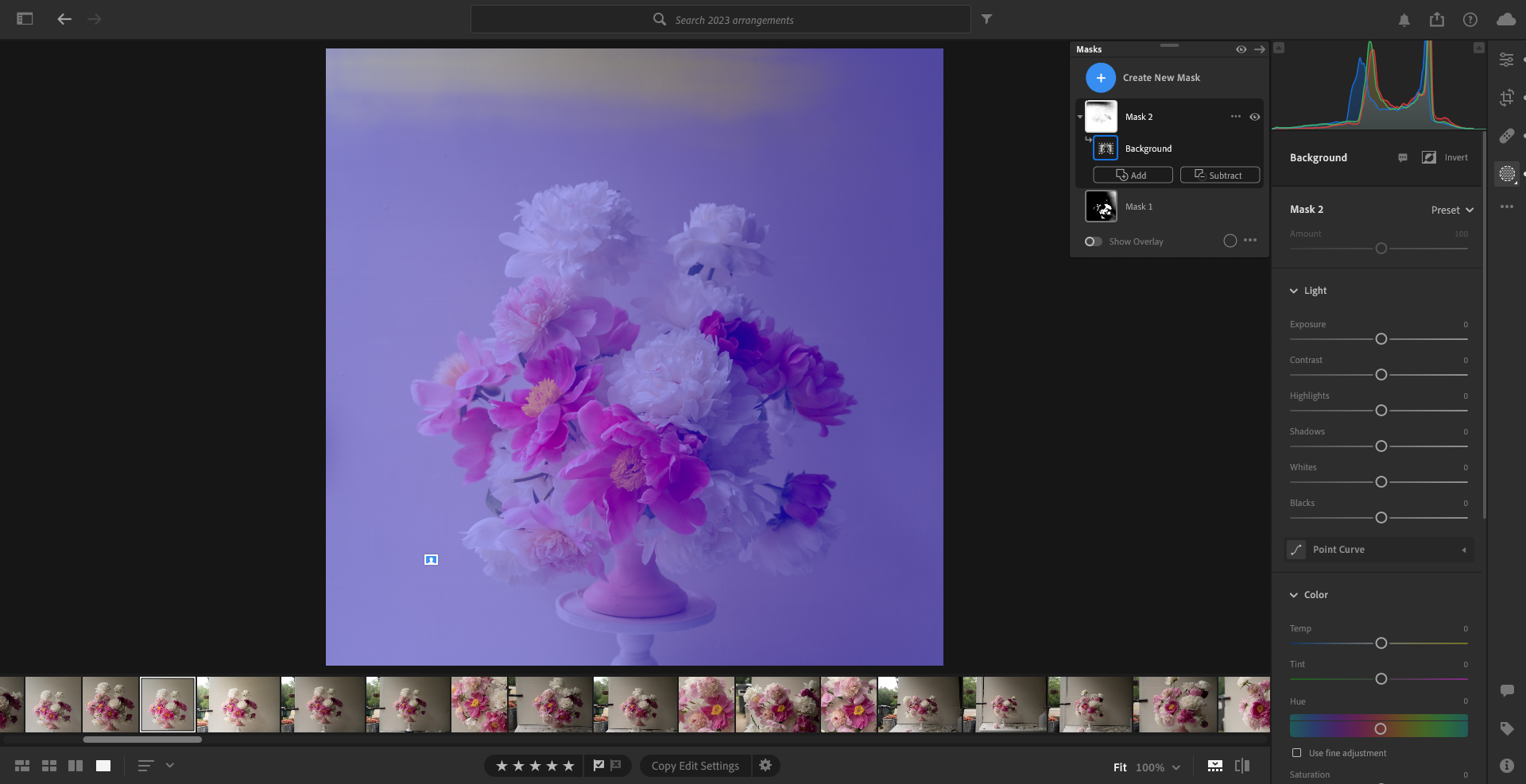1526x784 pixels.
Task: Select the first filmstrip thumbnail
Action: [x=12, y=704]
